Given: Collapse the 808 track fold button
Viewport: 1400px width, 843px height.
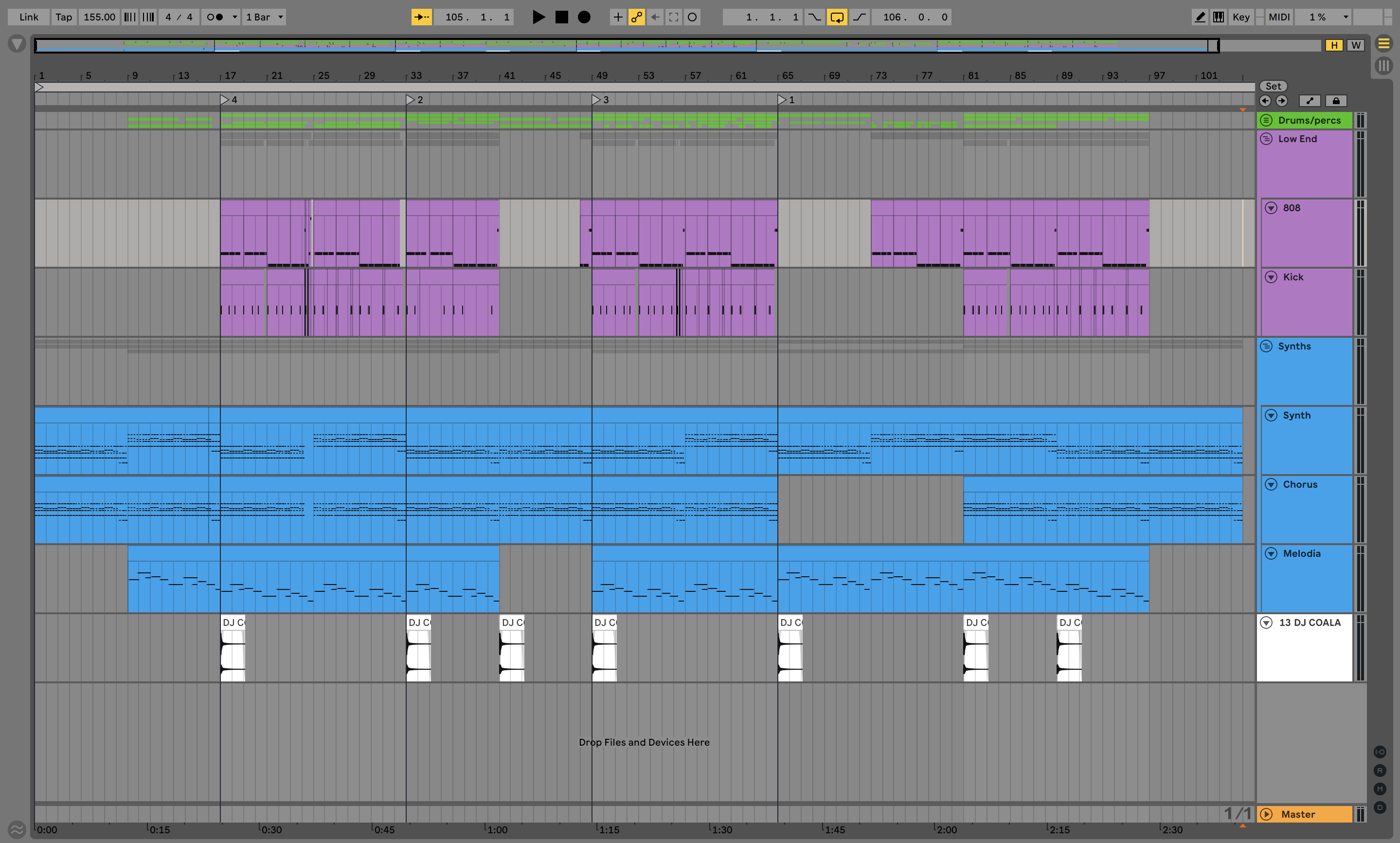Looking at the screenshot, I should 1271,208.
